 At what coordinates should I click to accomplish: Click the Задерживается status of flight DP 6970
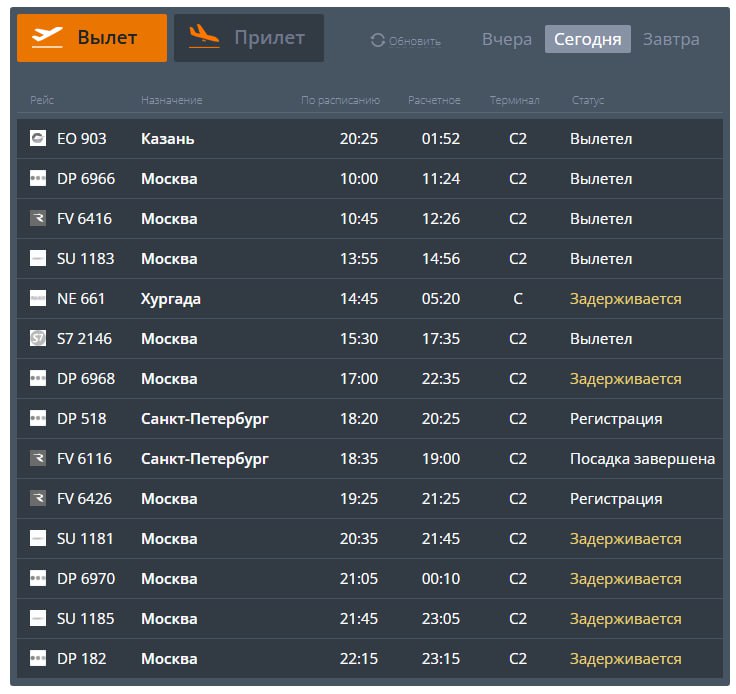625,578
